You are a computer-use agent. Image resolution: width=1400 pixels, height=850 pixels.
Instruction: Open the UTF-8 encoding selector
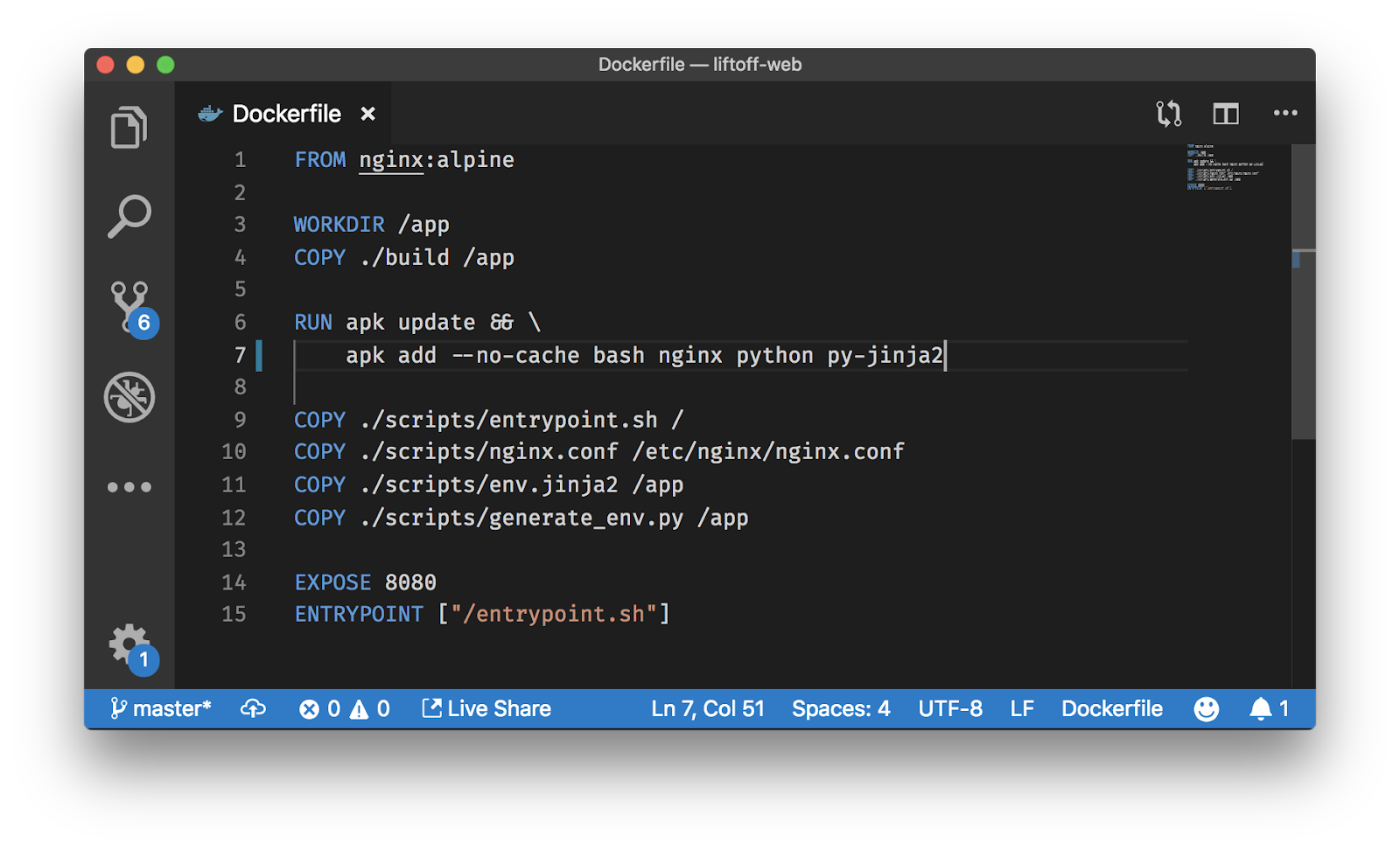(x=950, y=708)
